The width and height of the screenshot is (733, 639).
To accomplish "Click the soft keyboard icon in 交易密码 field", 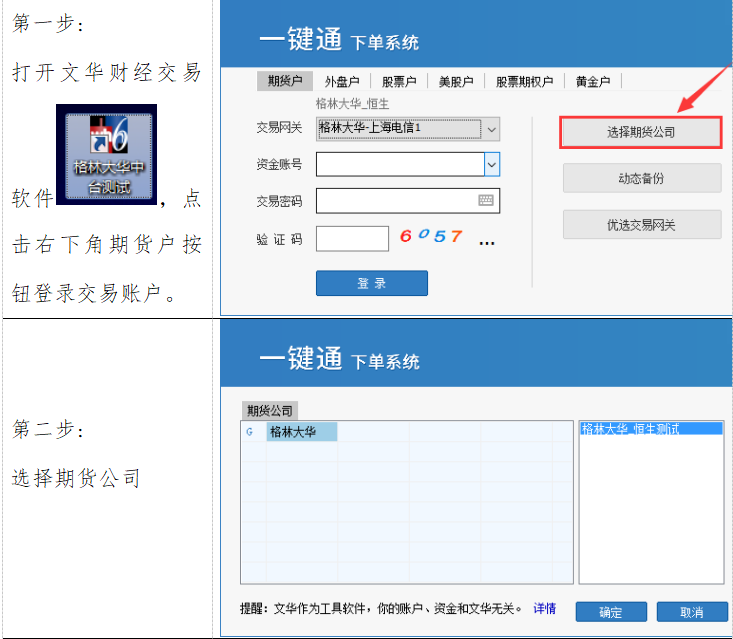I will 486,201.
